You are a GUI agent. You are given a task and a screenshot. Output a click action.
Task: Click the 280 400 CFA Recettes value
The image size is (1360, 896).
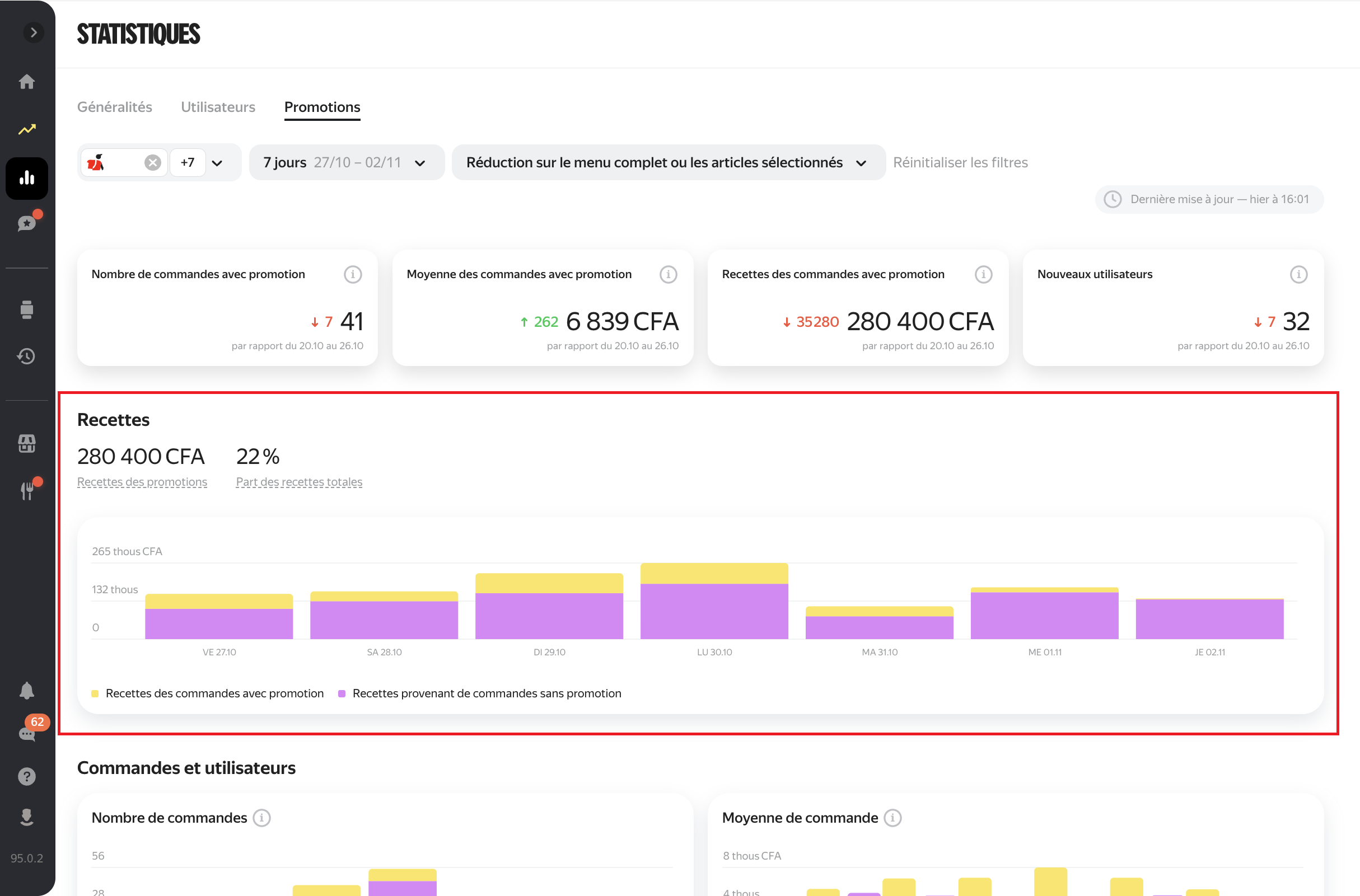[141, 457]
